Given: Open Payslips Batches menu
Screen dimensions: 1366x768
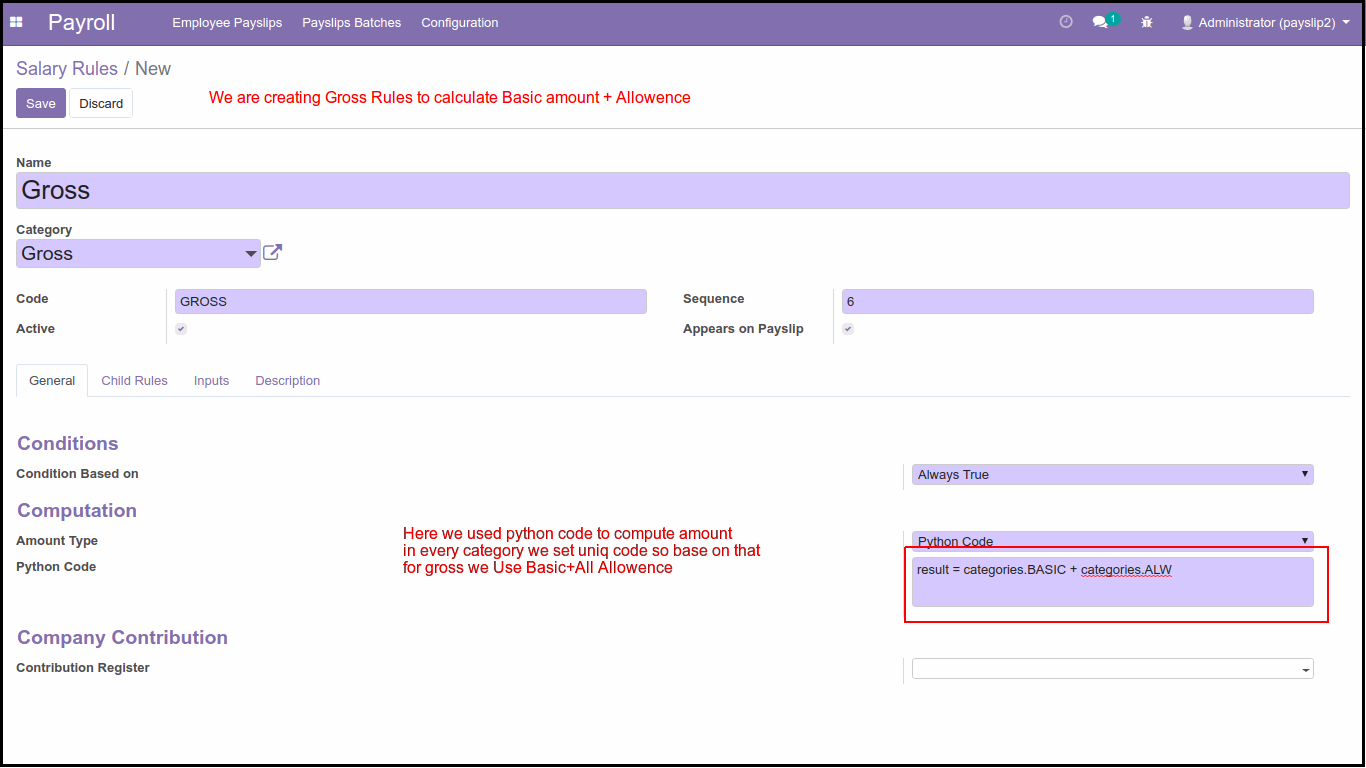Looking at the screenshot, I should pos(352,22).
